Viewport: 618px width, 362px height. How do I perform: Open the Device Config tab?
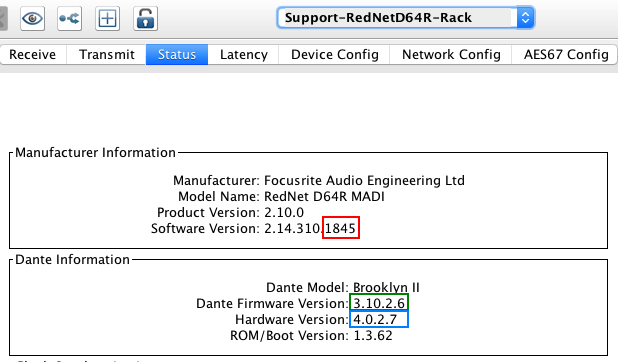click(335, 54)
